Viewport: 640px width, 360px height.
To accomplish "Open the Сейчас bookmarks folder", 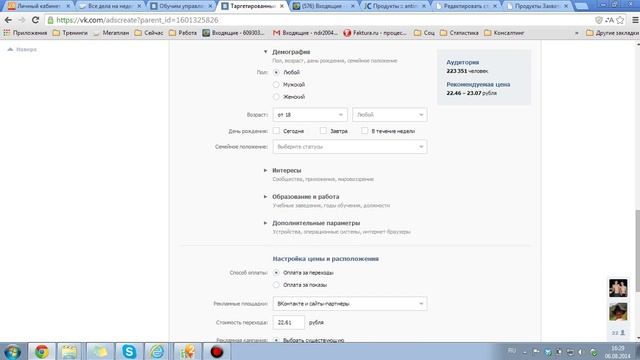I will 149,33.
